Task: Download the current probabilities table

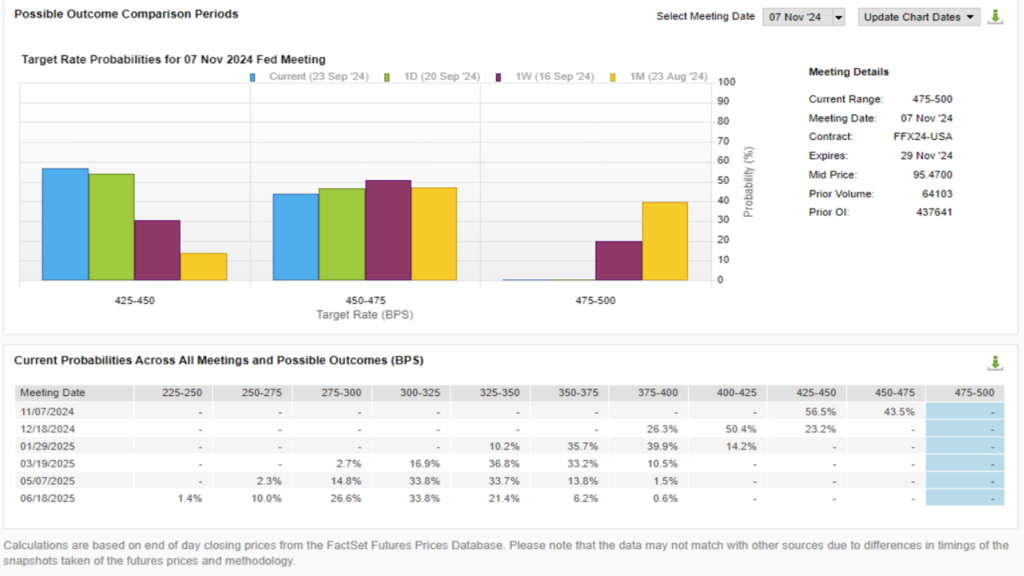Action: [x=995, y=363]
